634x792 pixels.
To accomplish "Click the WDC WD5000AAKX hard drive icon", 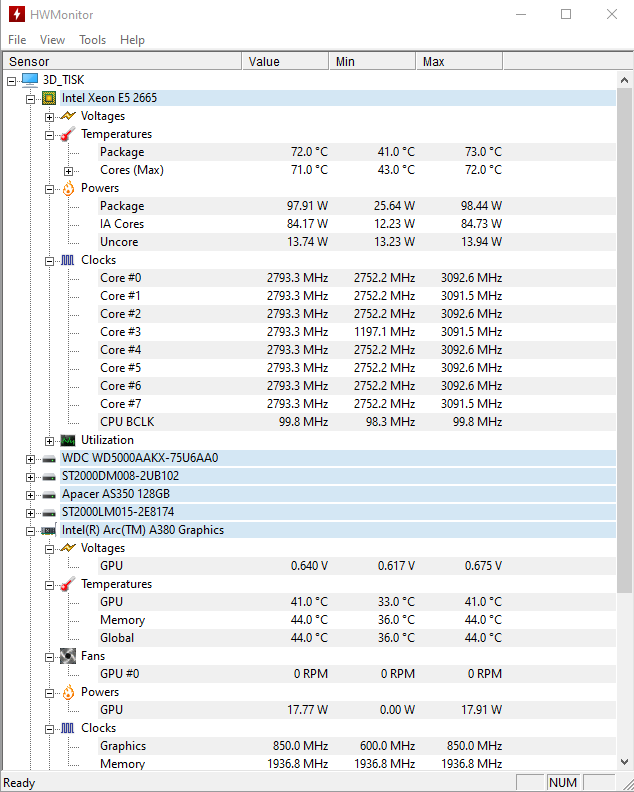I will pos(49,458).
